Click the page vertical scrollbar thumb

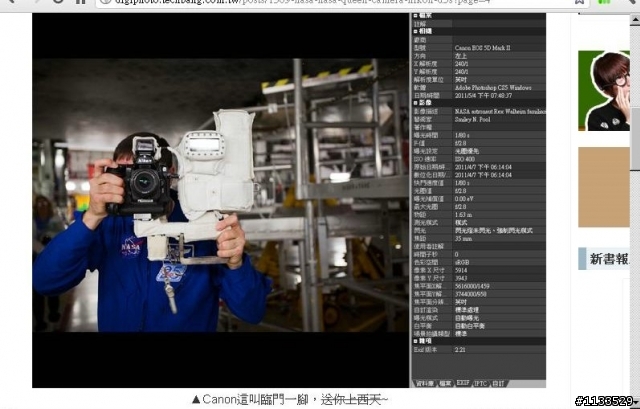click(636, 139)
